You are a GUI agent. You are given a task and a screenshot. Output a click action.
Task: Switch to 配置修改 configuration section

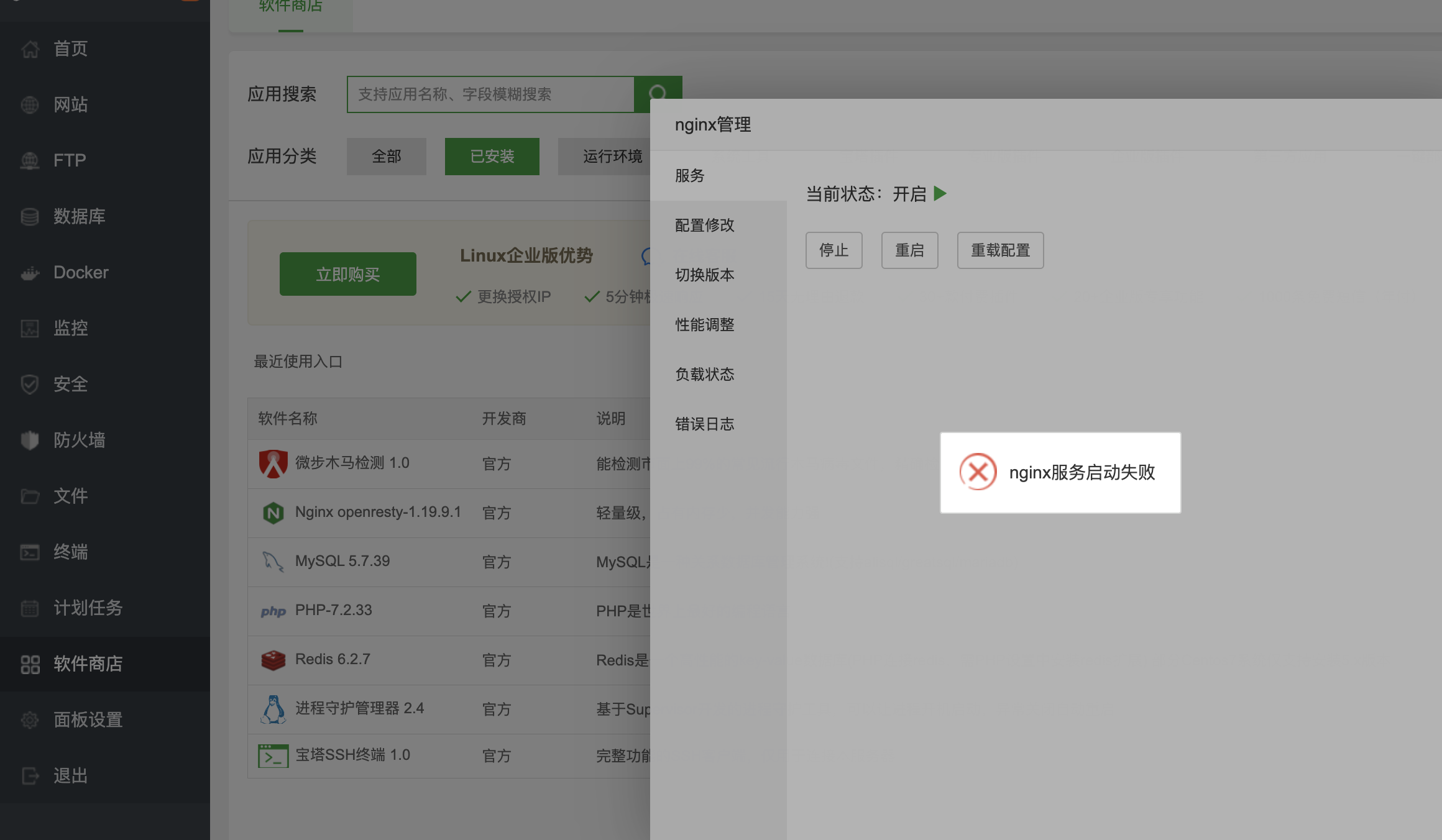tap(704, 226)
